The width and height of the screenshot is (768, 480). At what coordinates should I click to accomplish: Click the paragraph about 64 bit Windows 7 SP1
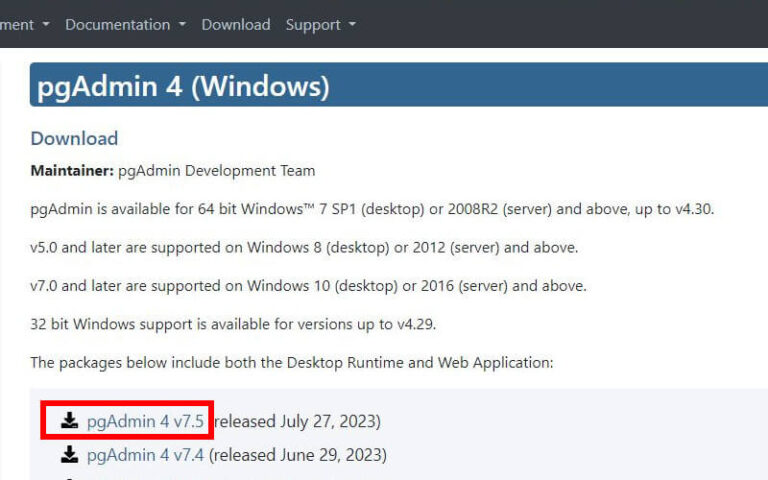(x=372, y=209)
